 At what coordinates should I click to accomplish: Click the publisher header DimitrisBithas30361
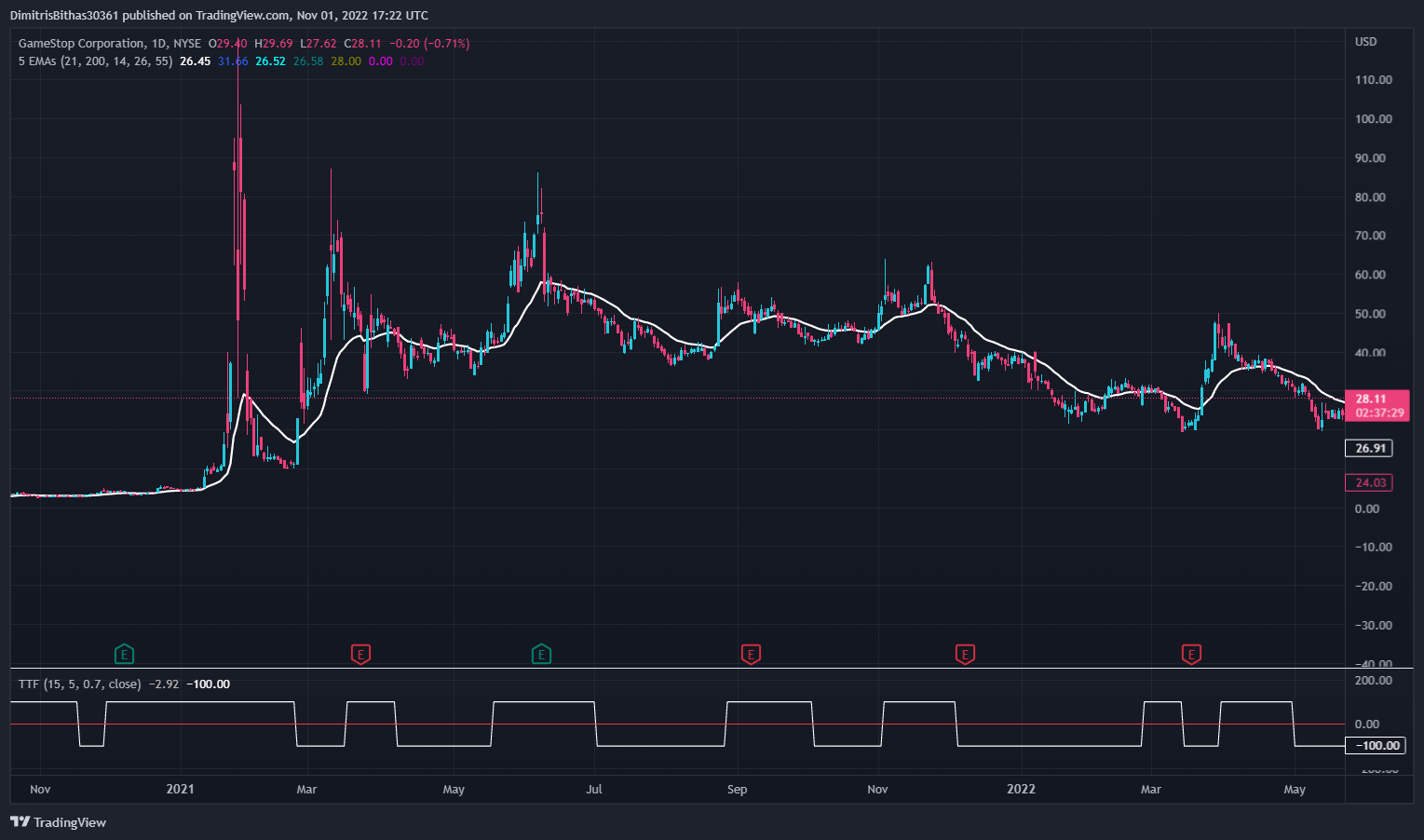(x=64, y=15)
